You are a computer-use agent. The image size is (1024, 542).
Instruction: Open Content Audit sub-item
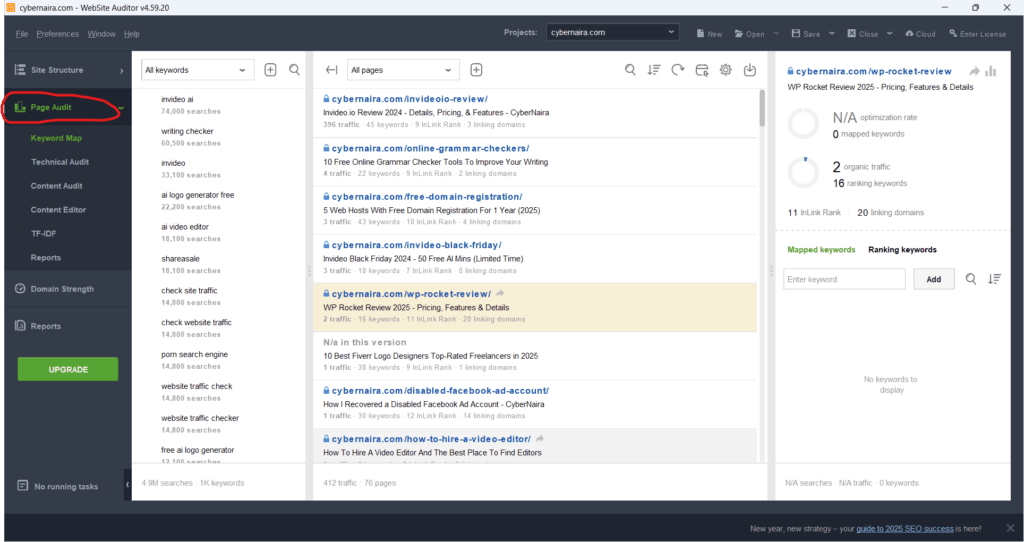[57, 186]
